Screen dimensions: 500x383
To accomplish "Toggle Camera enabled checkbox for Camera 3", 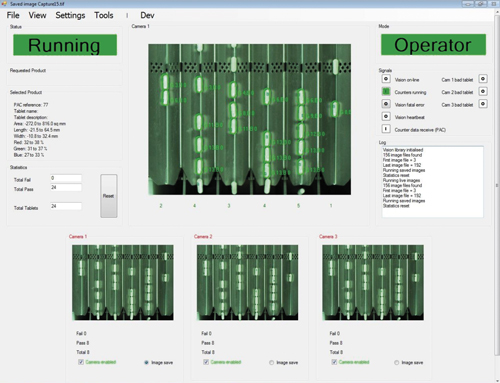I will (334, 362).
